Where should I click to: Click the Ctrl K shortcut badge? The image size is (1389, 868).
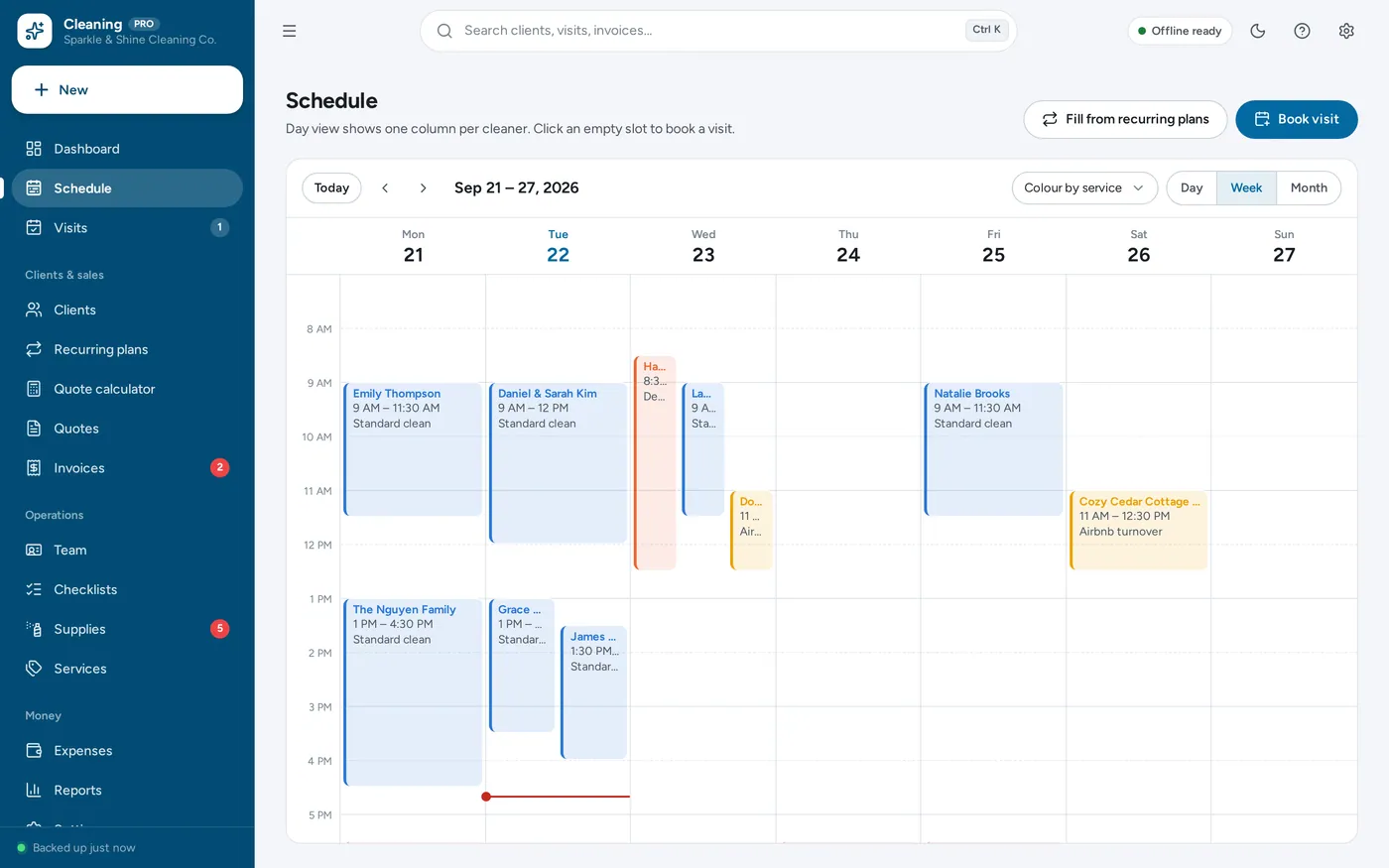point(986,30)
